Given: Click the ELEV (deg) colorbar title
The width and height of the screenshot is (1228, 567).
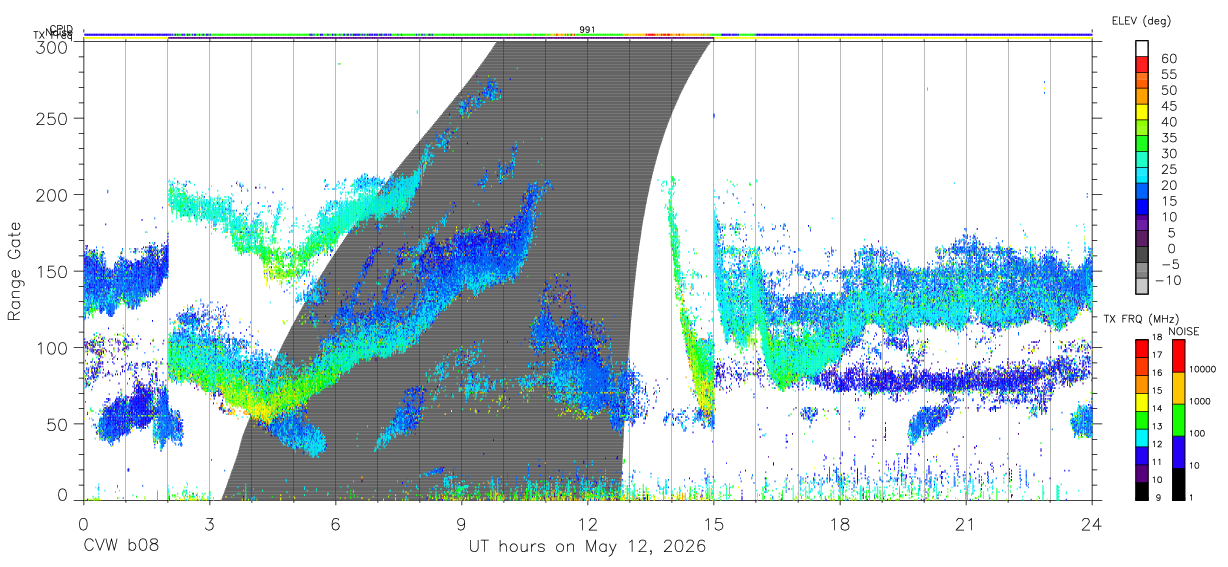Looking at the screenshot, I should 1140,21.
